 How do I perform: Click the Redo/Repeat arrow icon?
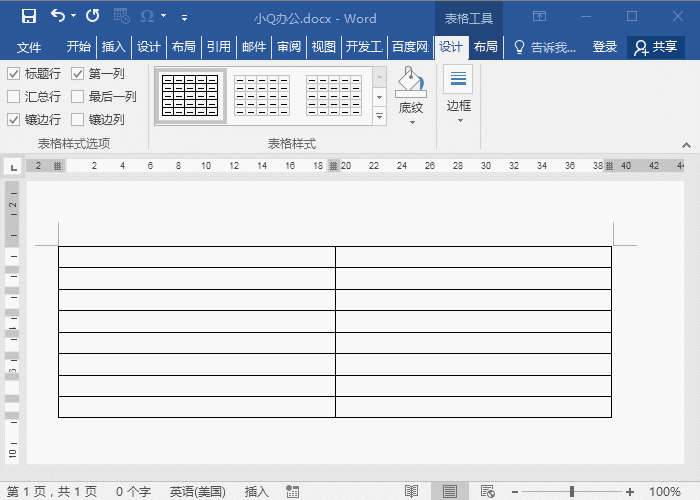click(92, 16)
